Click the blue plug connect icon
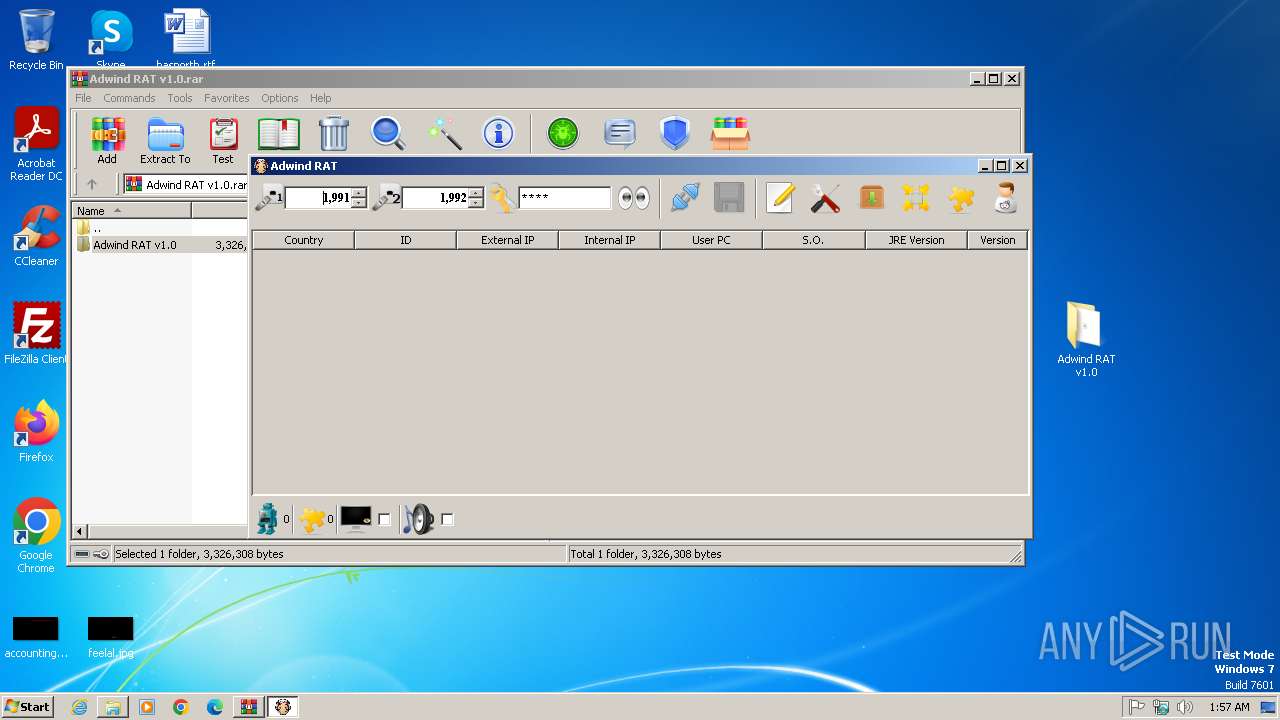 click(x=685, y=198)
